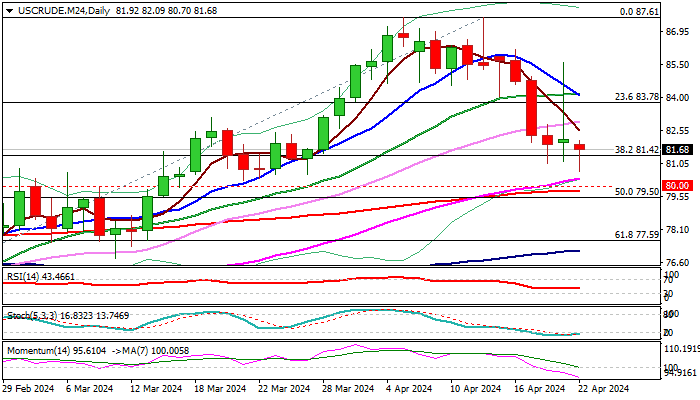
Task: Select the USCRUDE.M24,Daily chart title
Action: point(64,11)
